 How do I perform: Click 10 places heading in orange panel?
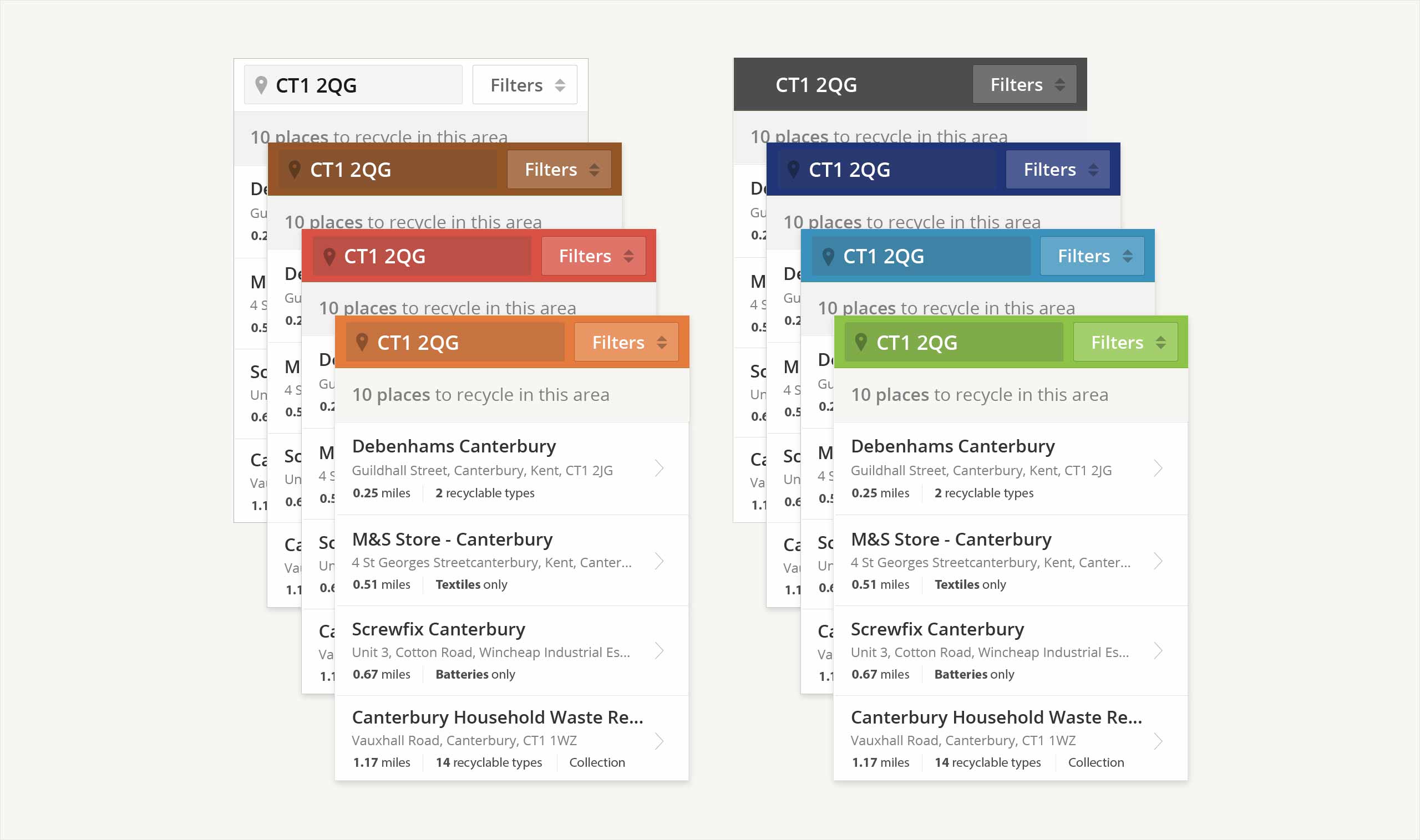(481, 395)
